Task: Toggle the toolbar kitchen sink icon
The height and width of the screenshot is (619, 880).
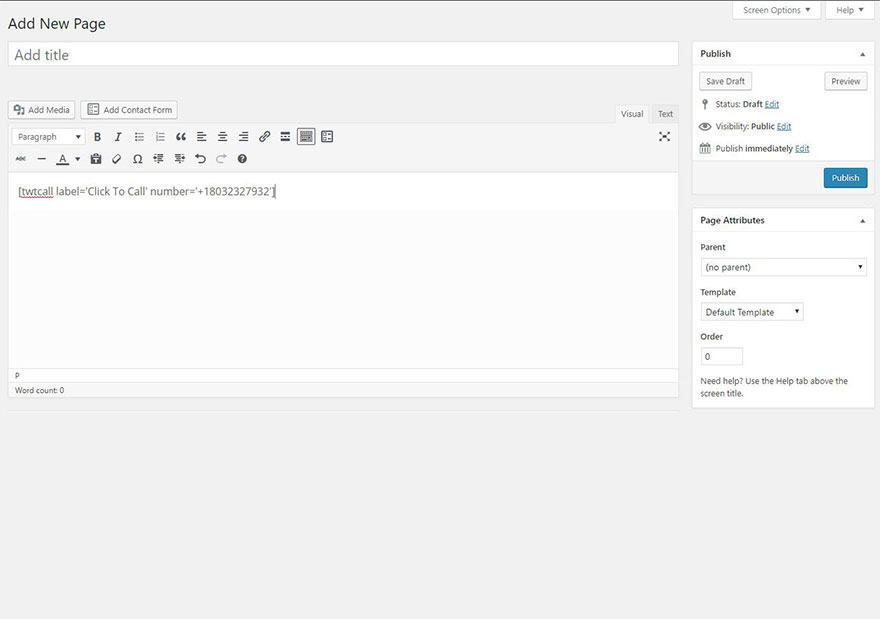Action: pyautogui.click(x=306, y=137)
